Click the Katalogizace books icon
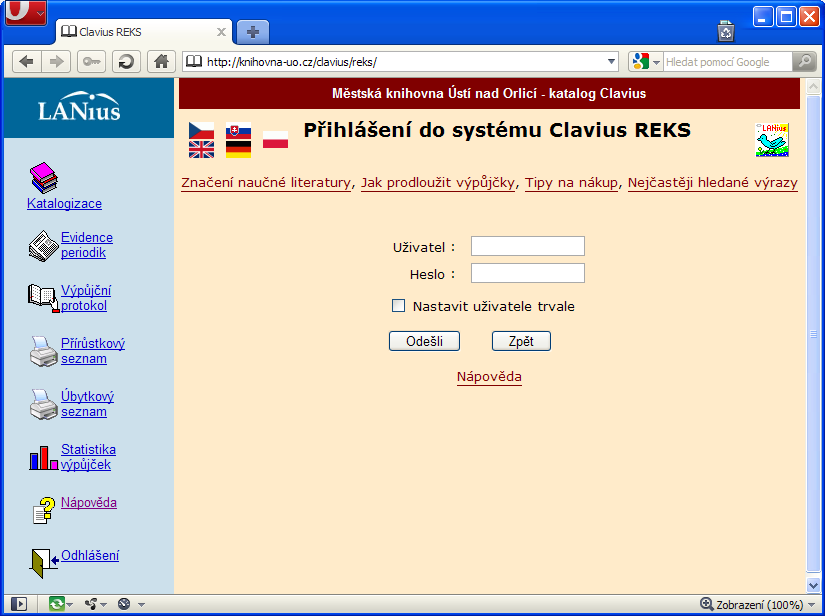Viewport: 825px width, 616px height. pos(44,178)
